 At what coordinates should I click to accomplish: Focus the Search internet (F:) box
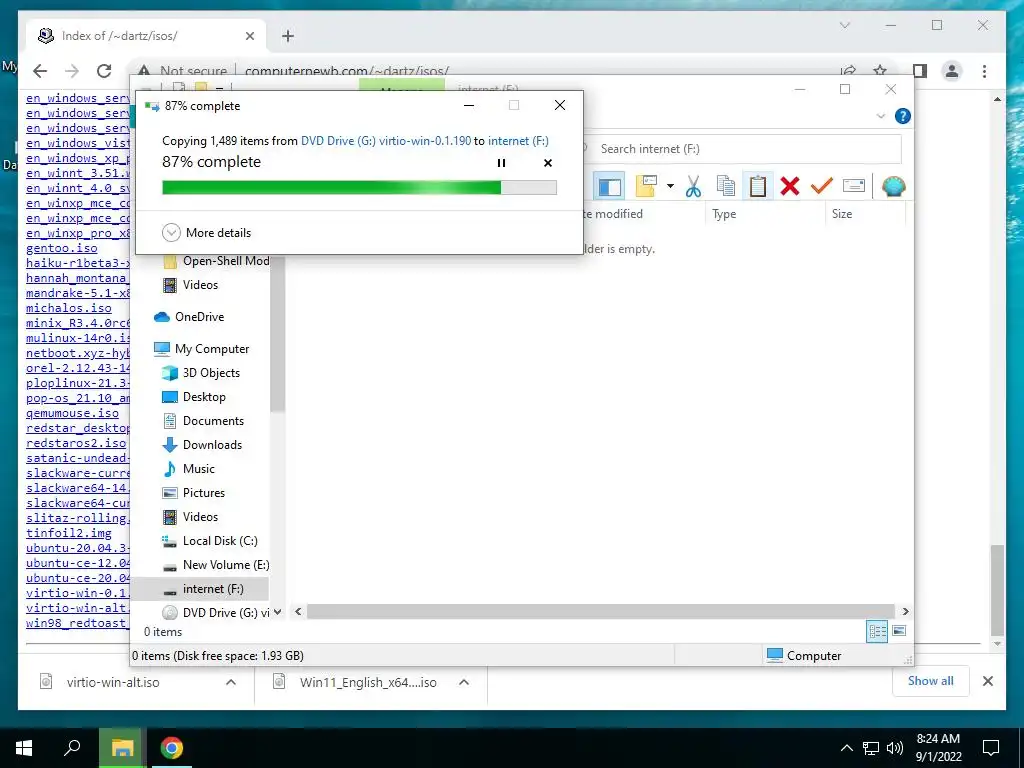(744, 149)
